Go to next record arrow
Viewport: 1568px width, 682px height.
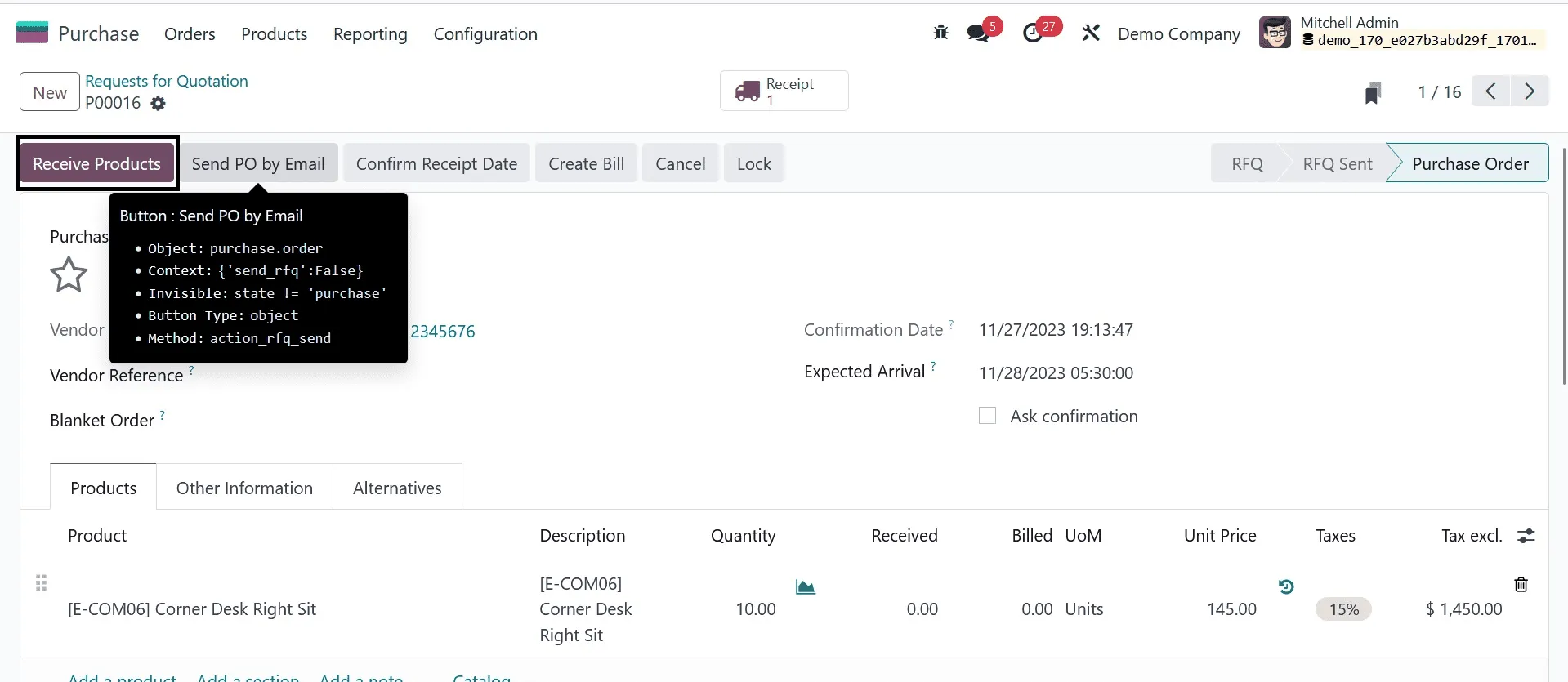[x=1530, y=91]
